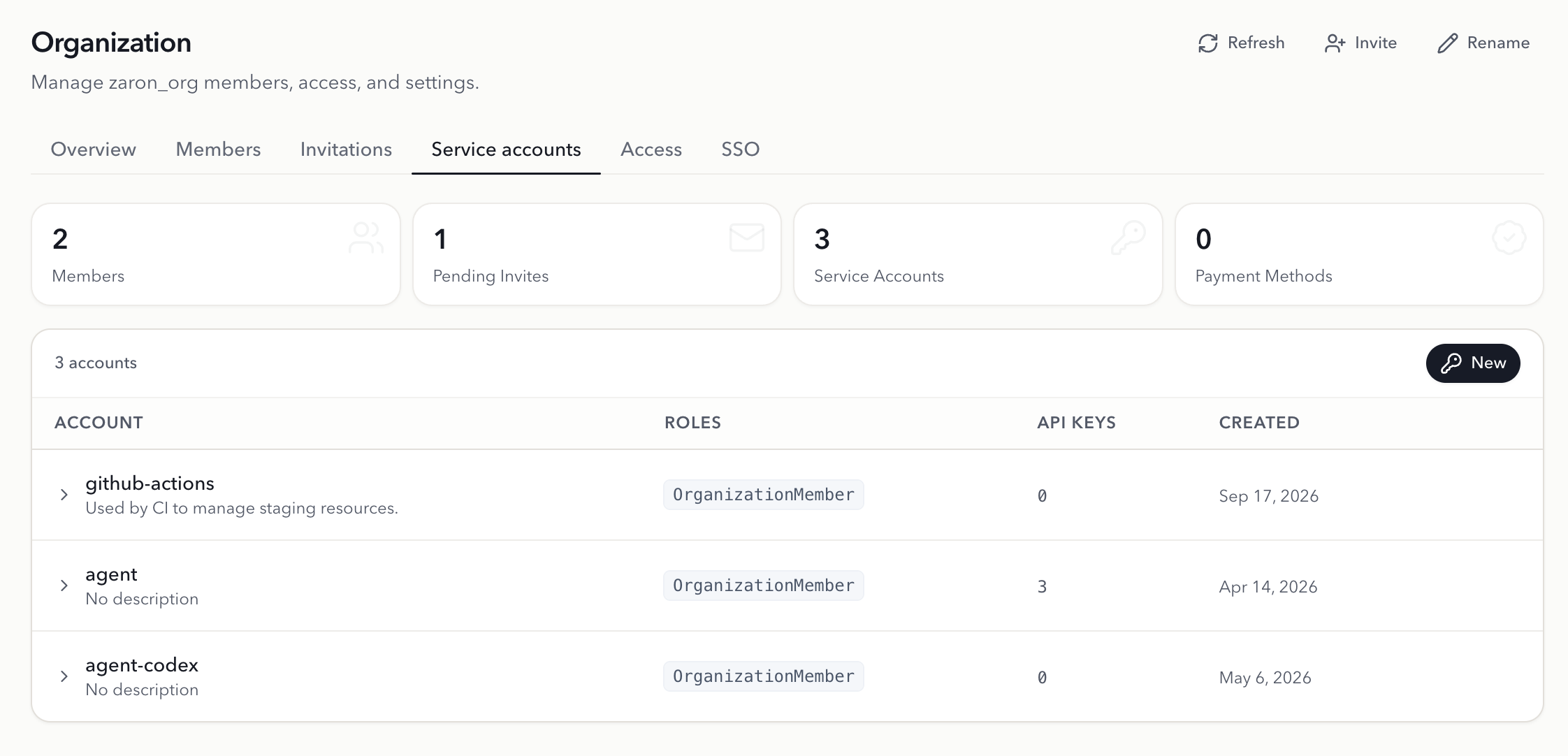Click the key icon in New button
Screen dimensions: 1568x756
coord(1451,363)
